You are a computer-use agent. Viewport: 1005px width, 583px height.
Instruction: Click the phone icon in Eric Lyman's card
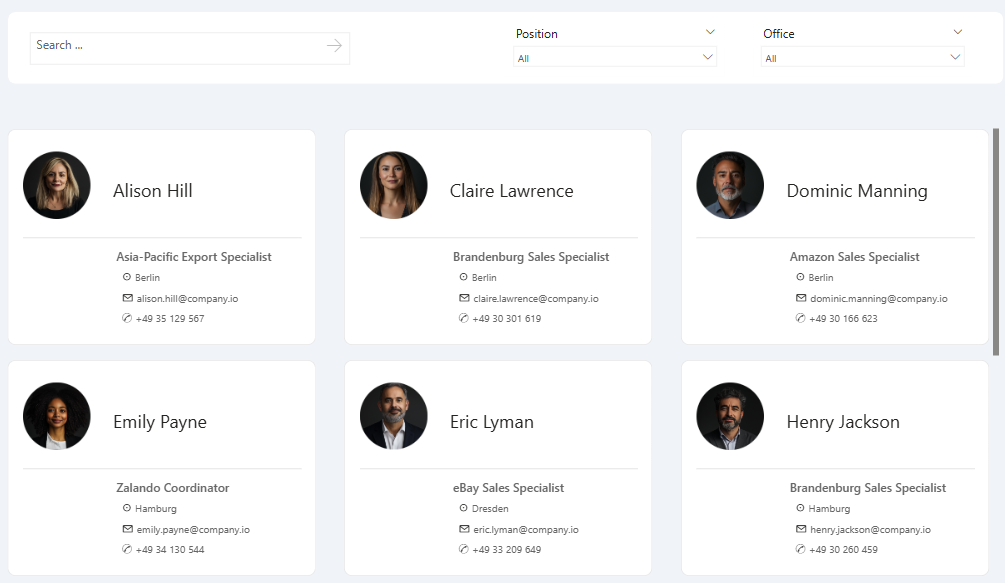coord(463,549)
